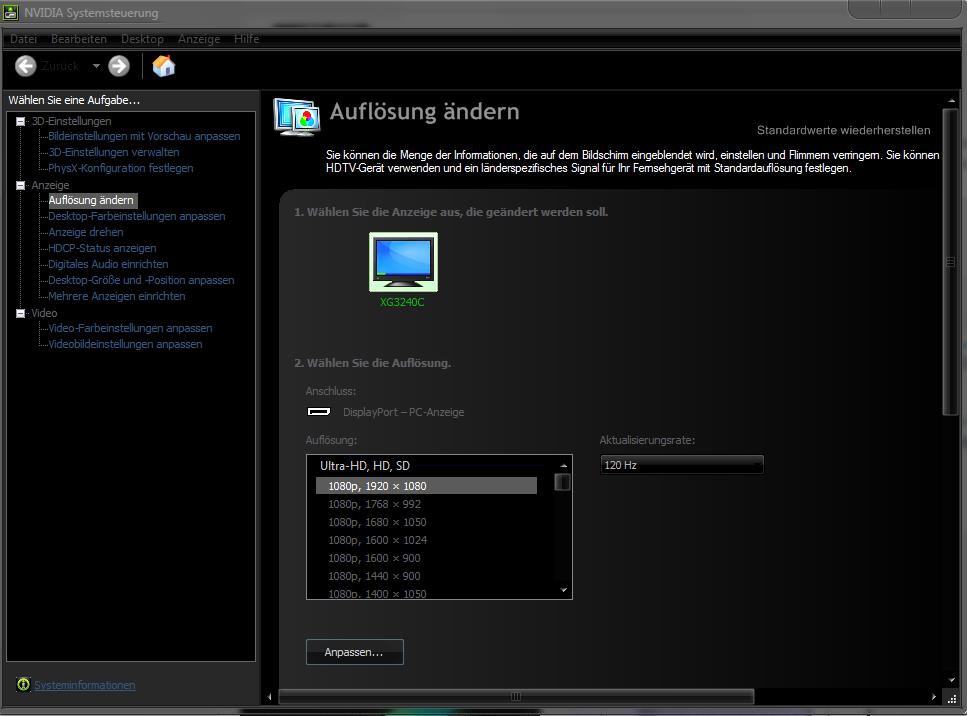967x716 pixels.
Task: Open the Anzeige menu
Action: pos(199,39)
